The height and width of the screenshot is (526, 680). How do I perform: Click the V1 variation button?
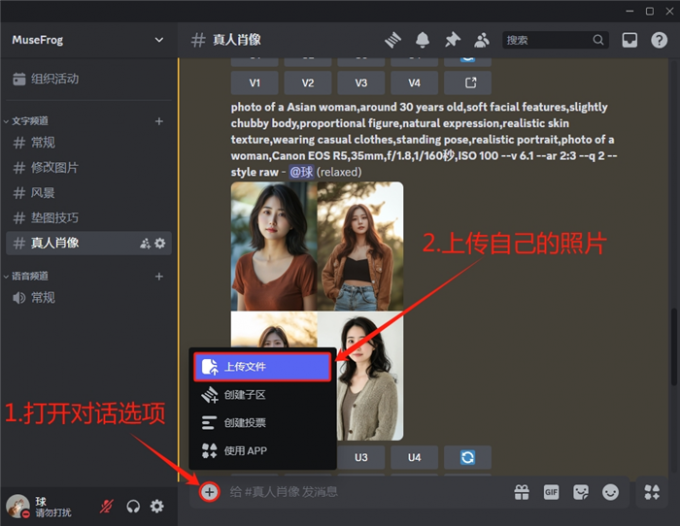click(255, 83)
